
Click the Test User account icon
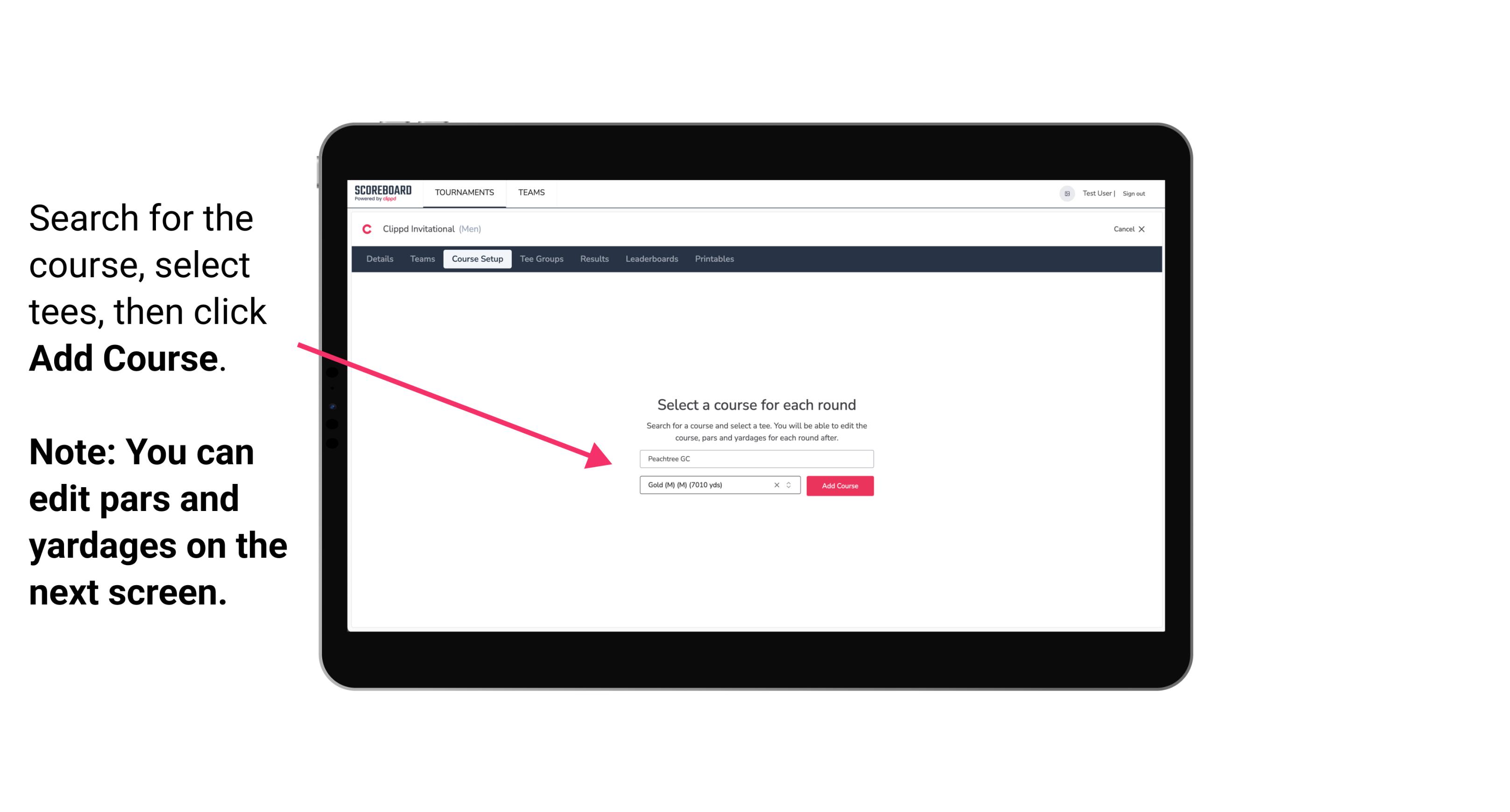(1063, 193)
